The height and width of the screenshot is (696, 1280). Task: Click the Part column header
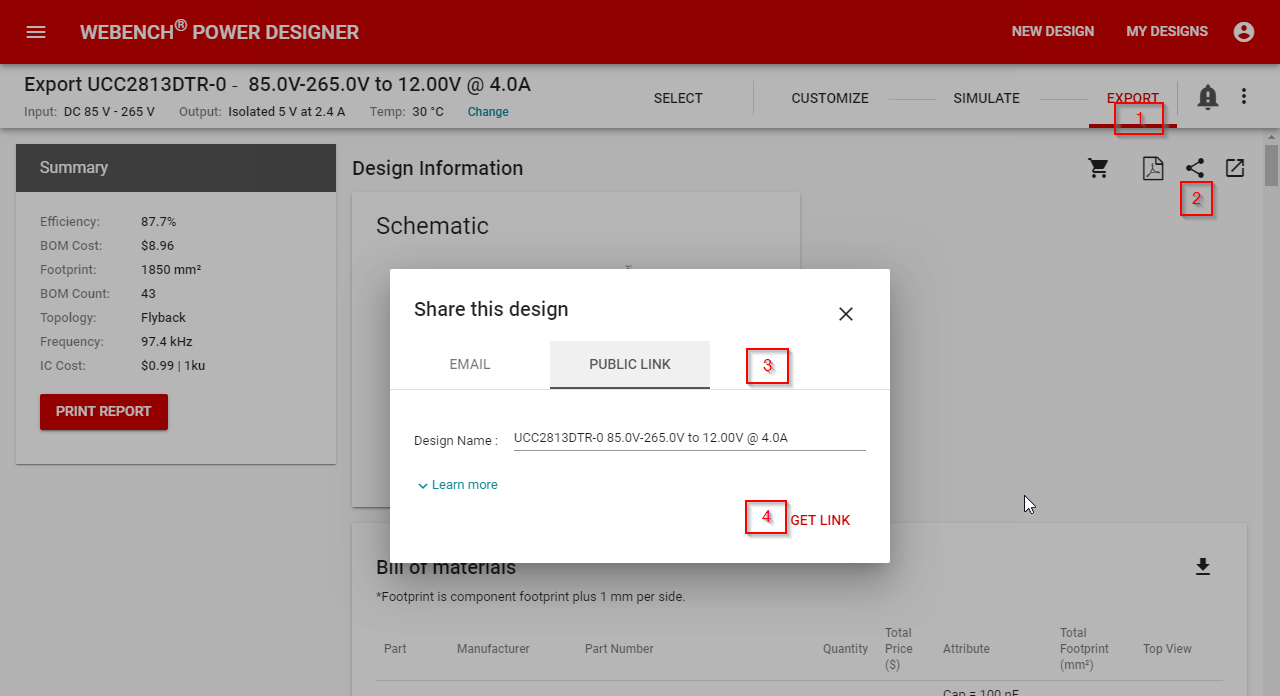click(x=395, y=649)
